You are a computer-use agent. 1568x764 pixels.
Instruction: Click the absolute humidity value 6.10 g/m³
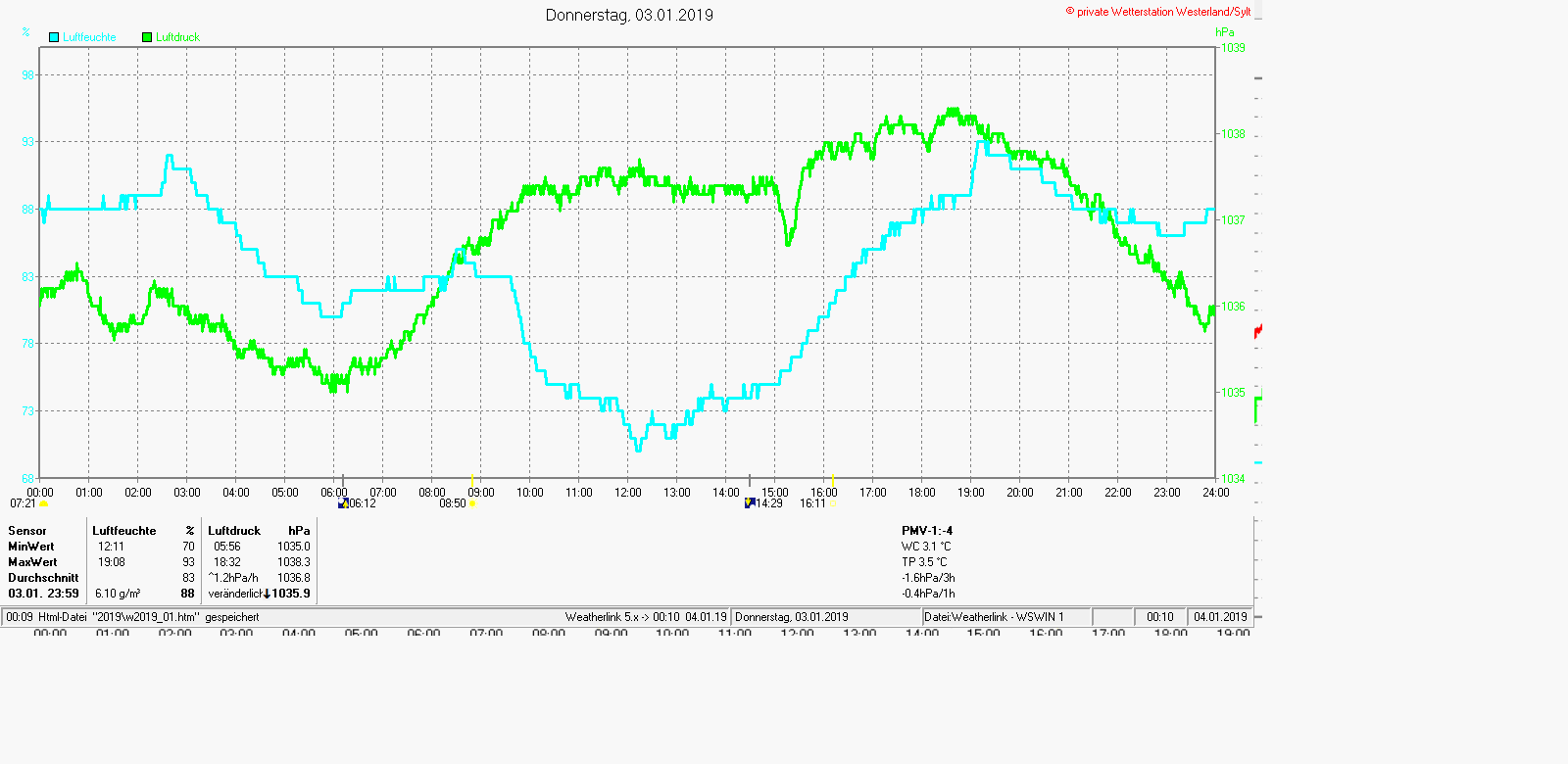118,594
